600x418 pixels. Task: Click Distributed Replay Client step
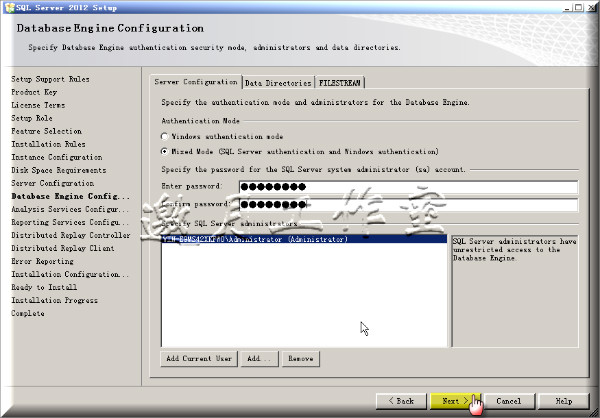(63, 248)
